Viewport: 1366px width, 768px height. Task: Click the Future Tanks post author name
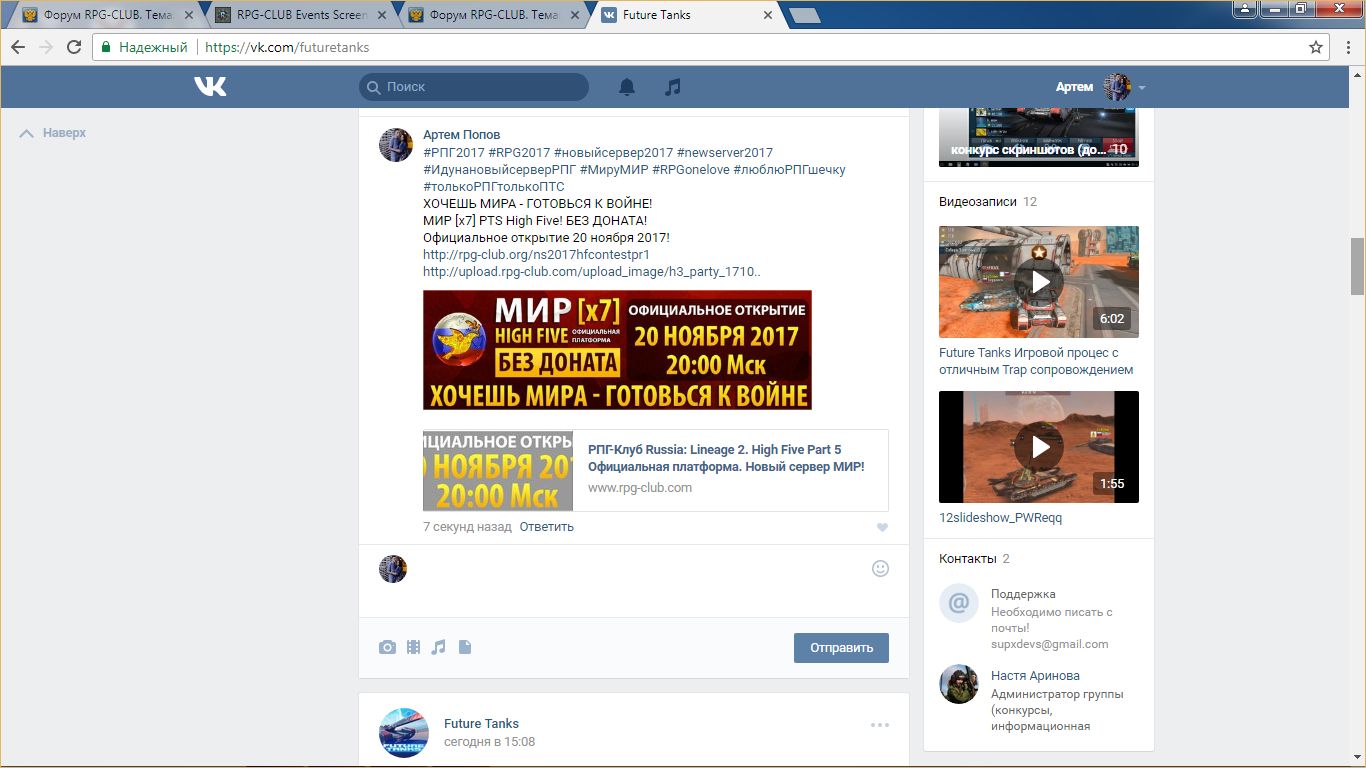pyautogui.click(x=481, y=724)
